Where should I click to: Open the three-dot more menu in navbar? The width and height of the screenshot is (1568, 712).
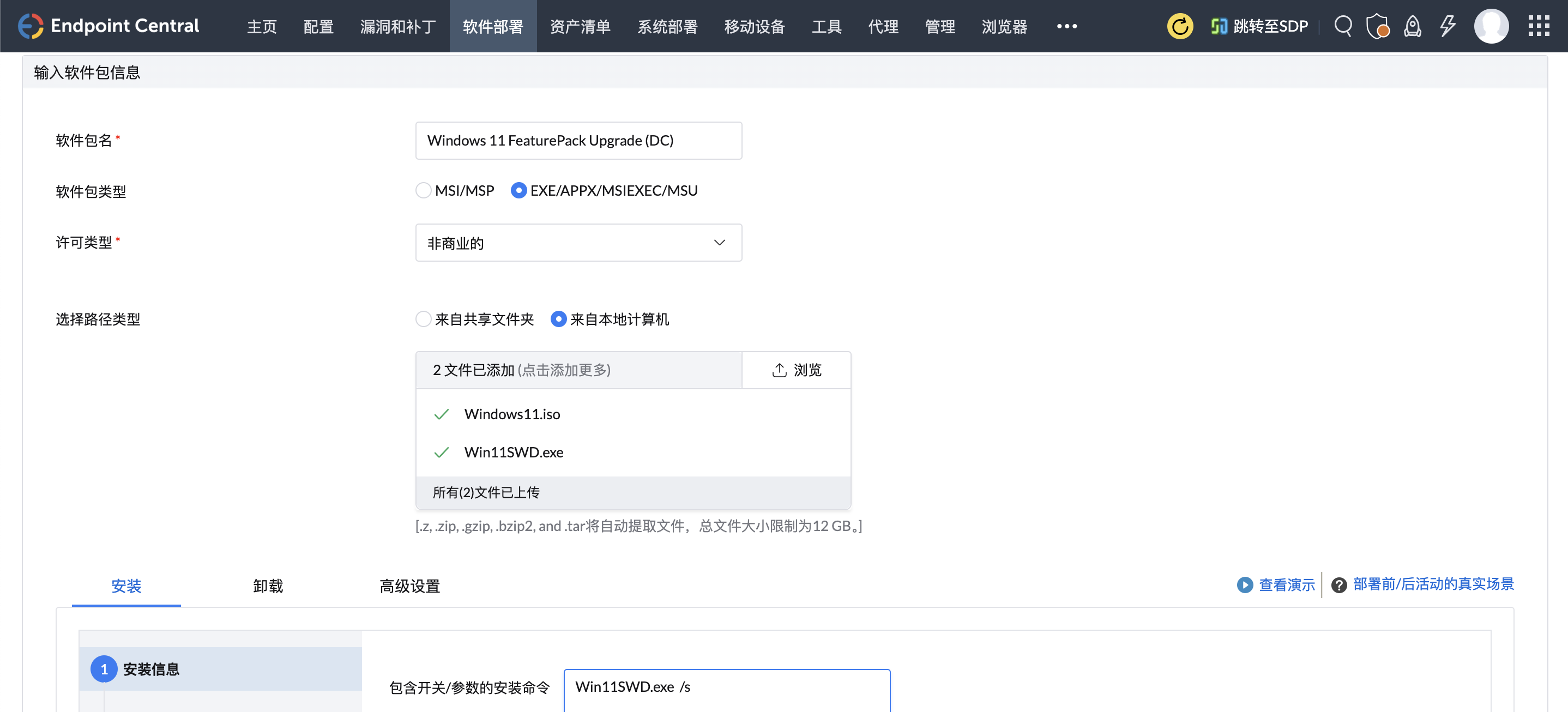tap(1066, 26)
